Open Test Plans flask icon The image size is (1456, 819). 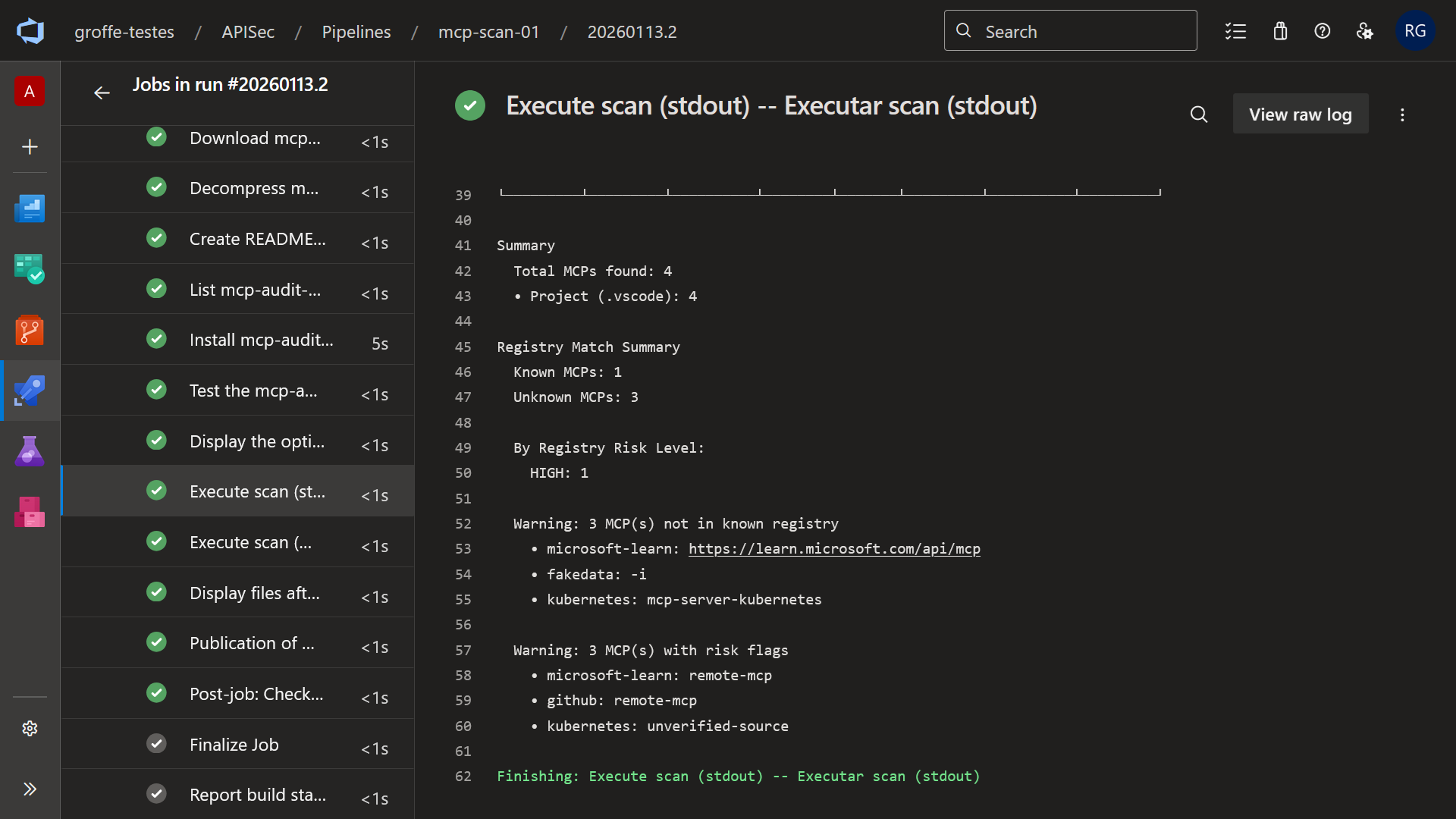tap(30, 451)
